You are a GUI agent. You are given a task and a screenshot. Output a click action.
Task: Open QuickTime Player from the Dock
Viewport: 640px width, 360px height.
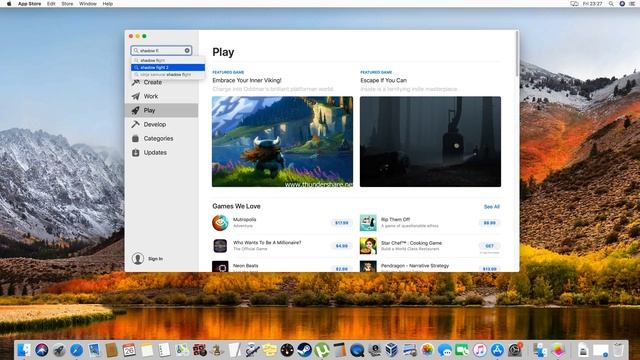pyautogui.click(x=357, y=350)
